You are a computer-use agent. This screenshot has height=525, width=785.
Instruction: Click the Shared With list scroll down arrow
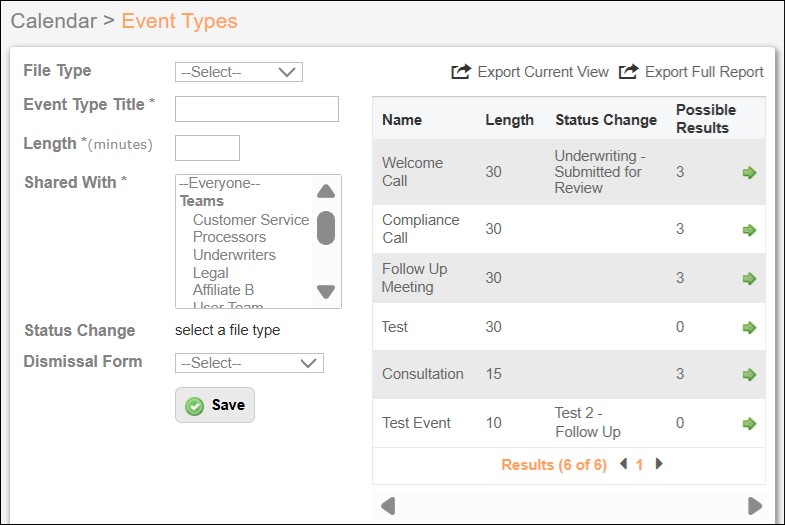(x=326, y=291)
